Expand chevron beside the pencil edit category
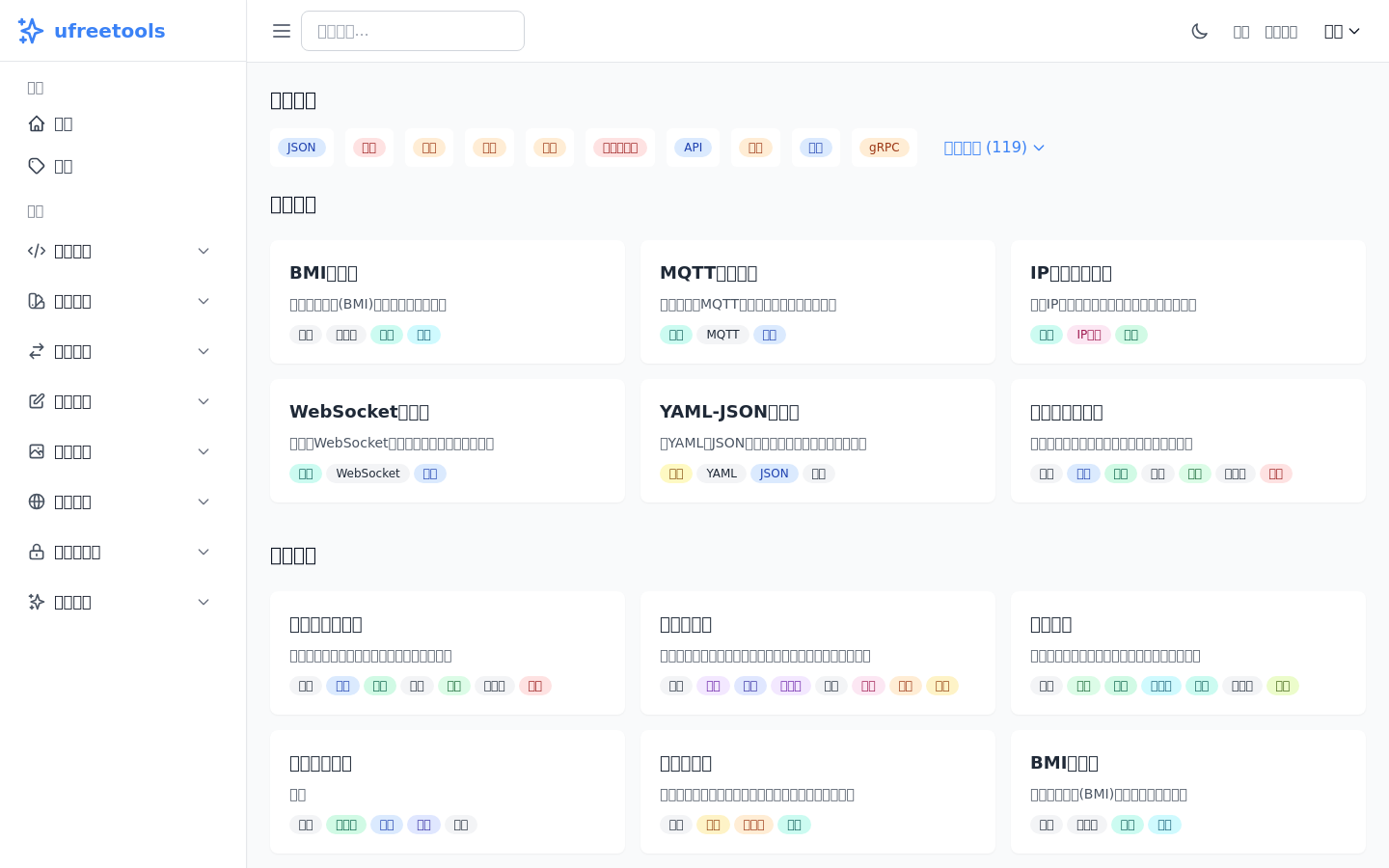 pyautogui.click(x=204, y=401)
